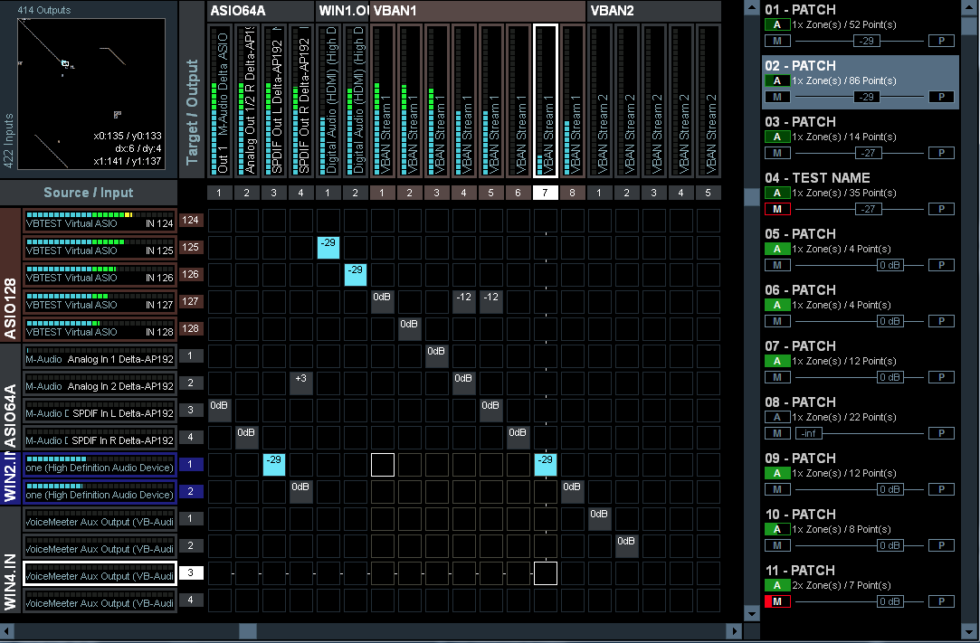Select the M-Audio SPDIF In L input row
Viewport: 980px width, 643px height.
coord(100,411)
